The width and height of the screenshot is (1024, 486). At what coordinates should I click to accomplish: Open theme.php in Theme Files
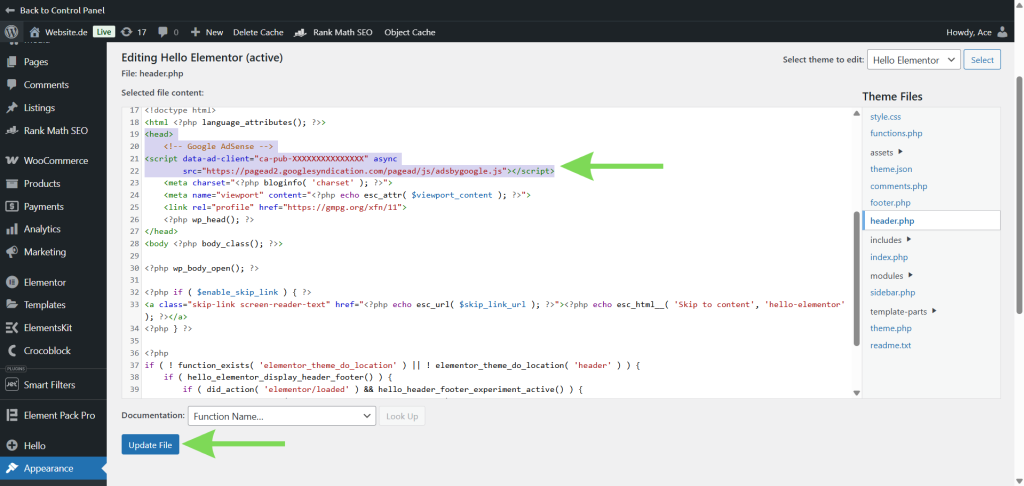(x=891, y=328)
